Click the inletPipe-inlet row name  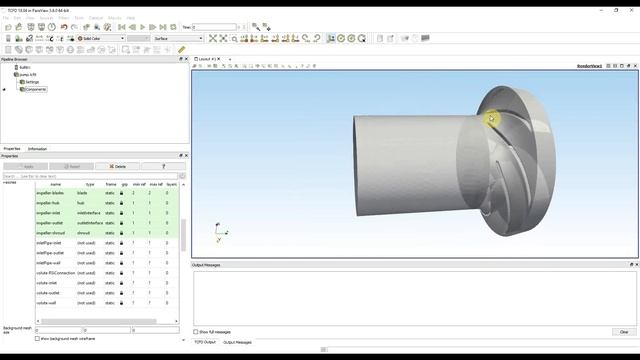[49, 243]
